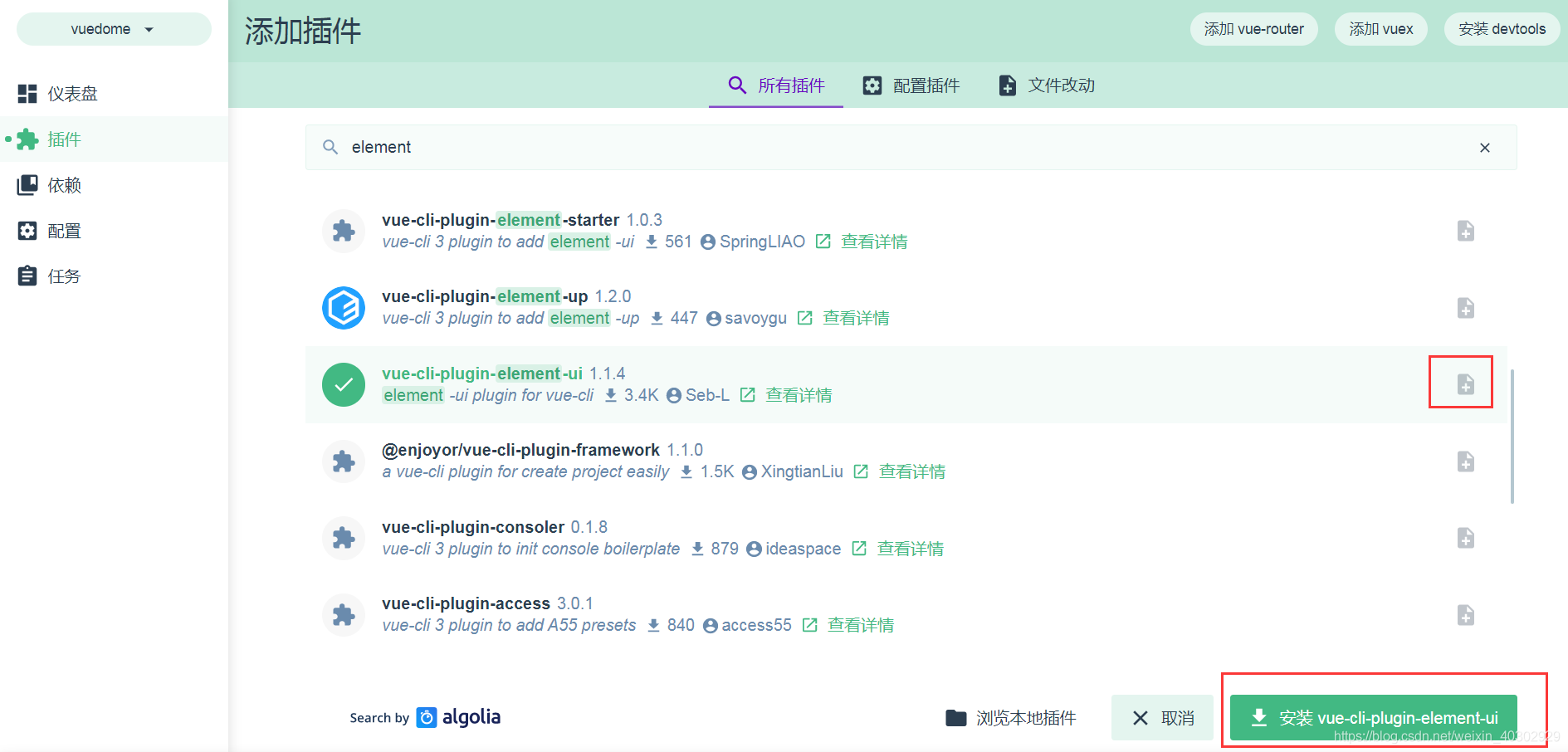Select vue-cli-plugin-consoler puzzle icon

(344, 539)
